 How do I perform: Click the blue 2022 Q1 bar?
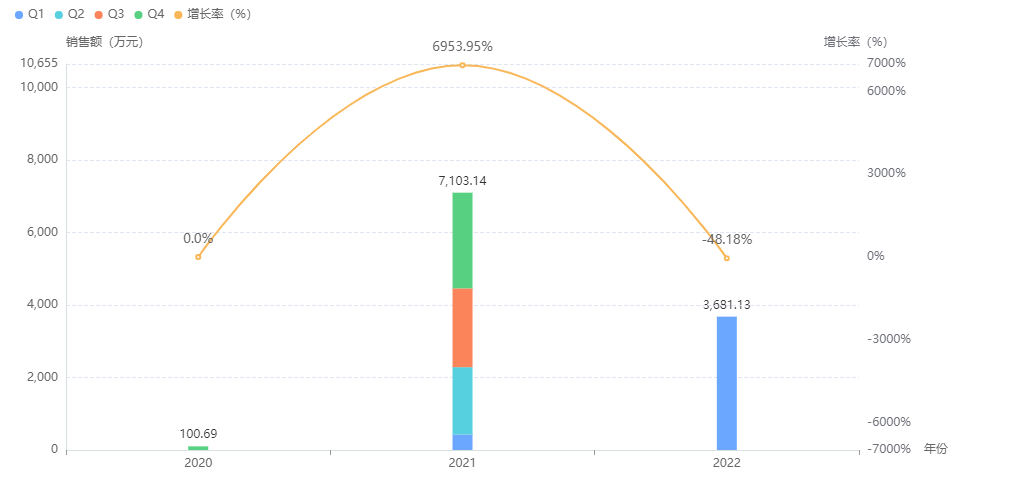(x=727, y=383)
